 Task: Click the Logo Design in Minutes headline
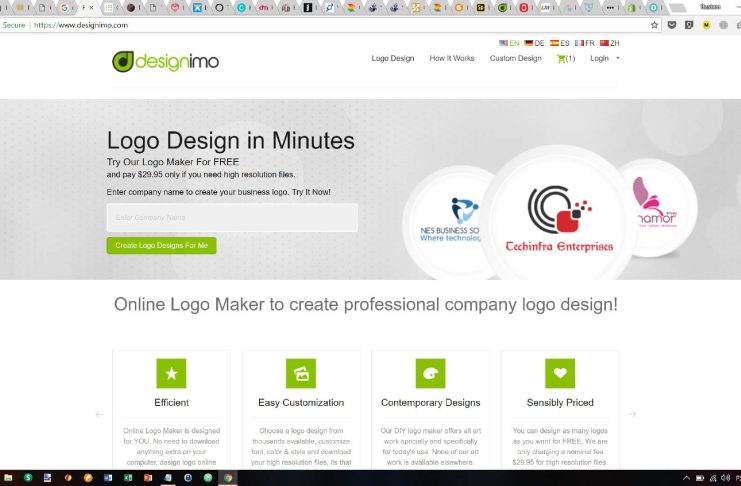click(231, 140)
